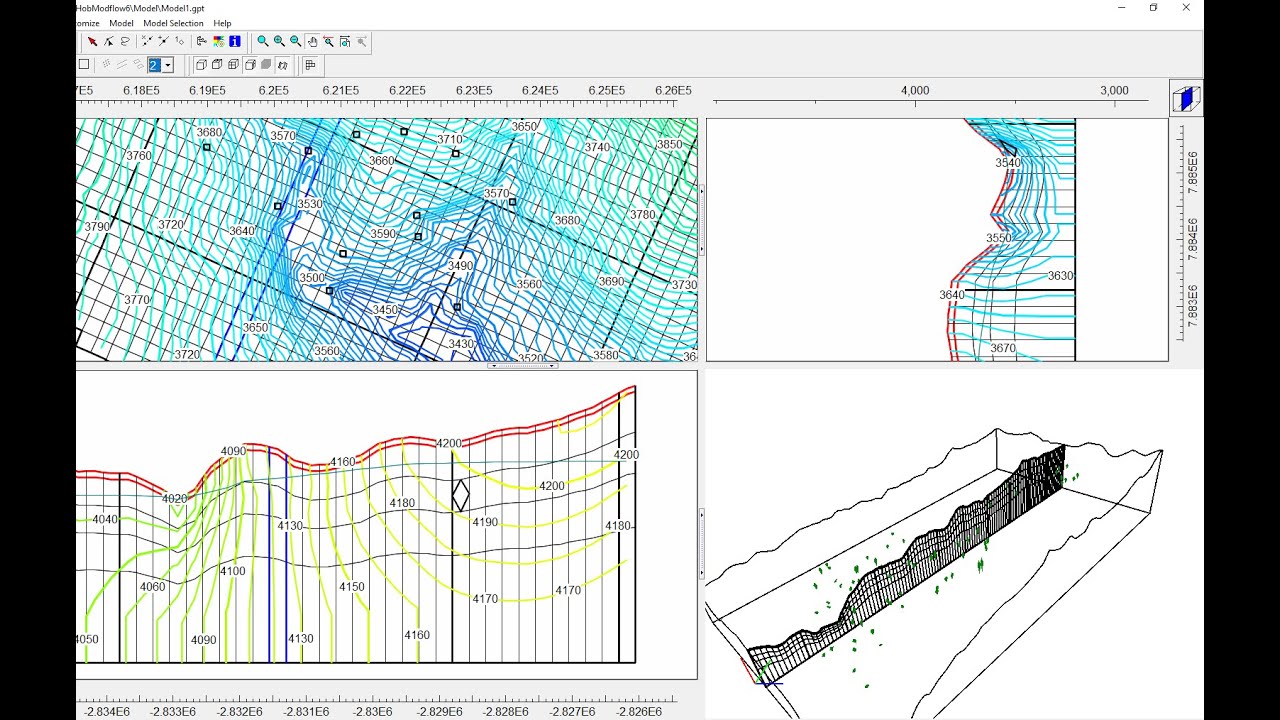Open the Help menu
Screen dimensions: 1280x720
[x=222, y=23]
